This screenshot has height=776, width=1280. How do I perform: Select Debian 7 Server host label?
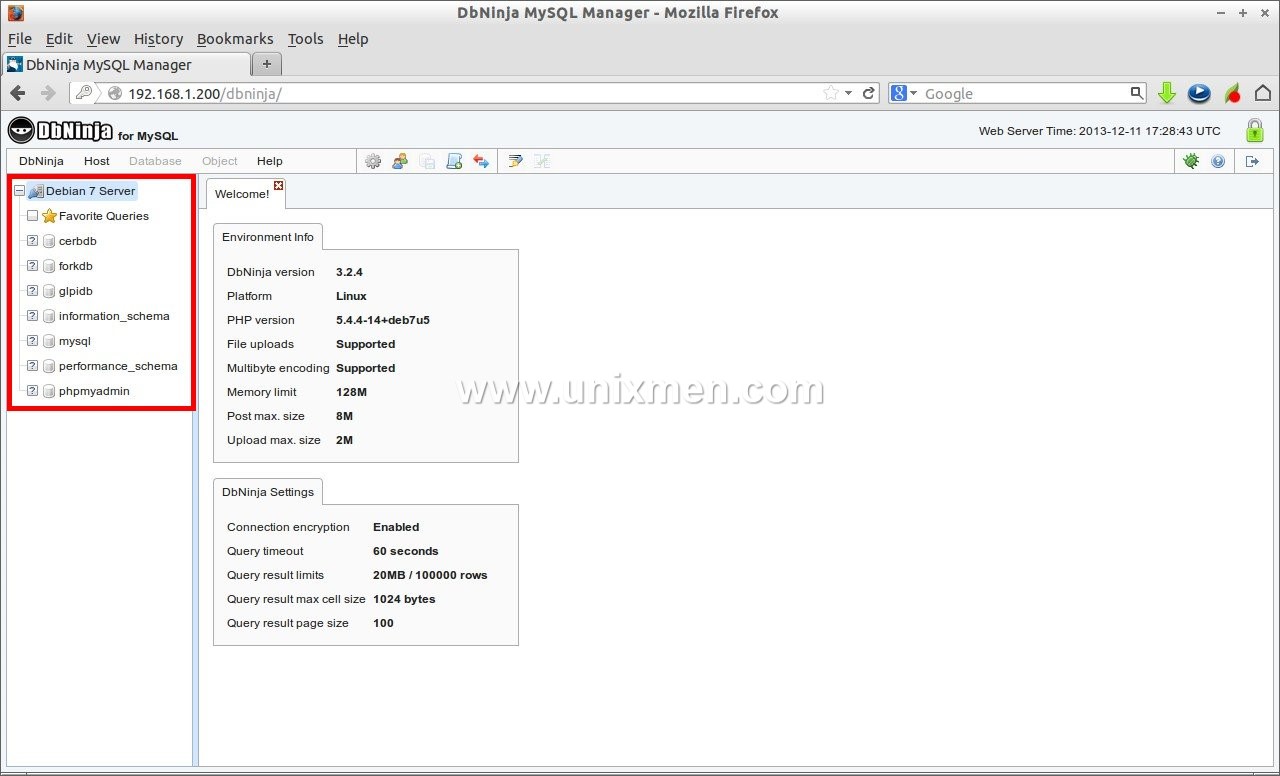point(90,191)
